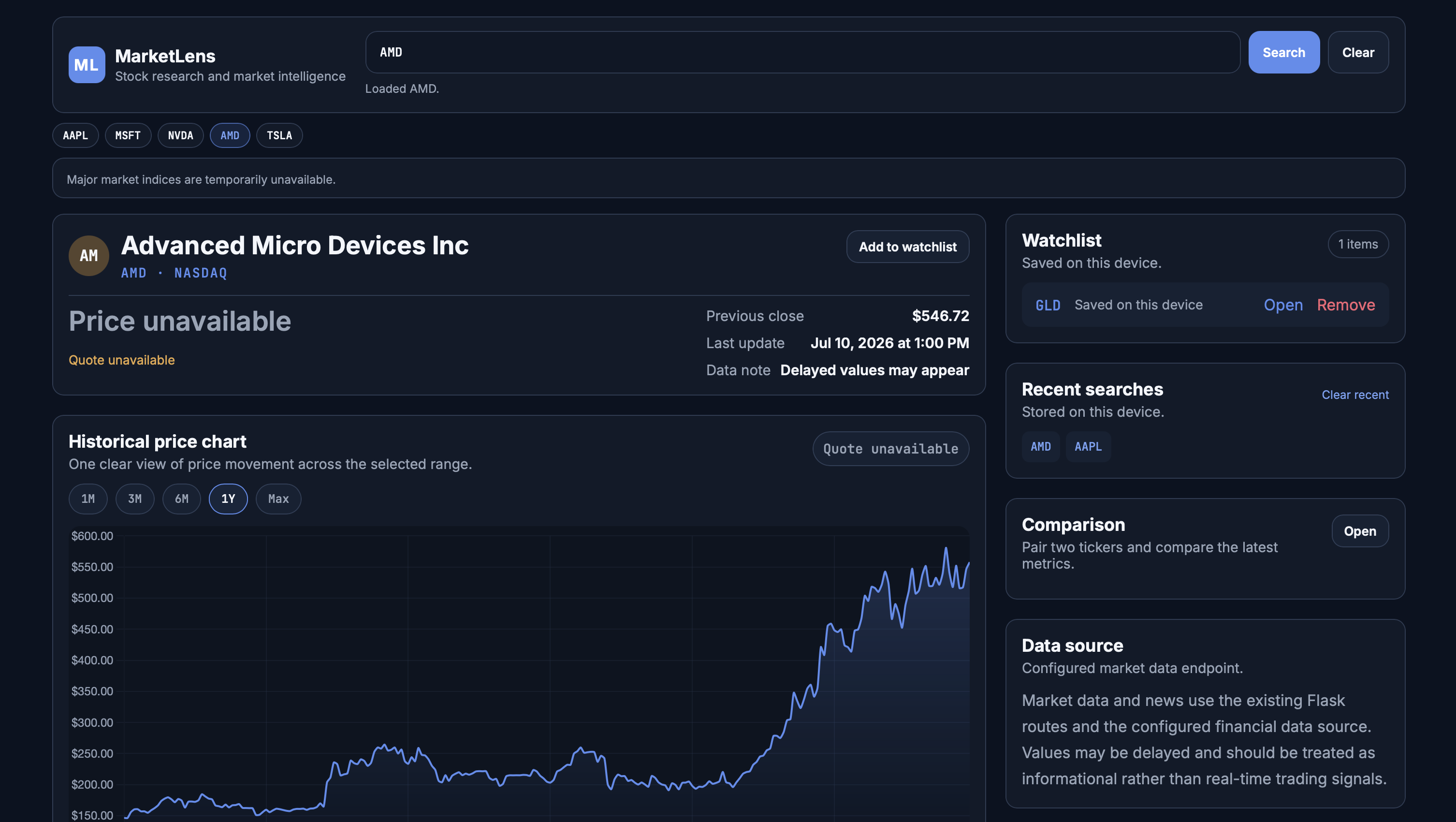The height and width of the screenshot is (822, 1456).
Task: Open GLD from the watchlist
Action: point(1283,305)
